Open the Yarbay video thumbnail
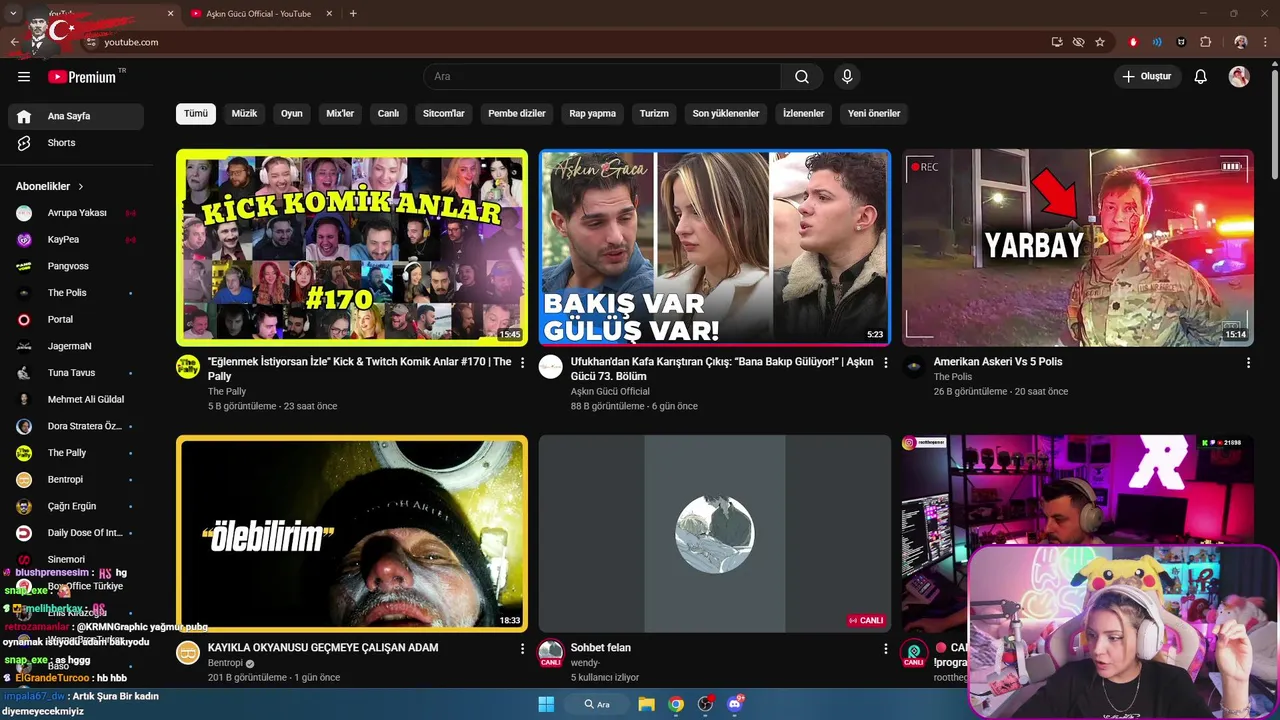Viewport: 1280px width, 720px height. coord(1078,247)
